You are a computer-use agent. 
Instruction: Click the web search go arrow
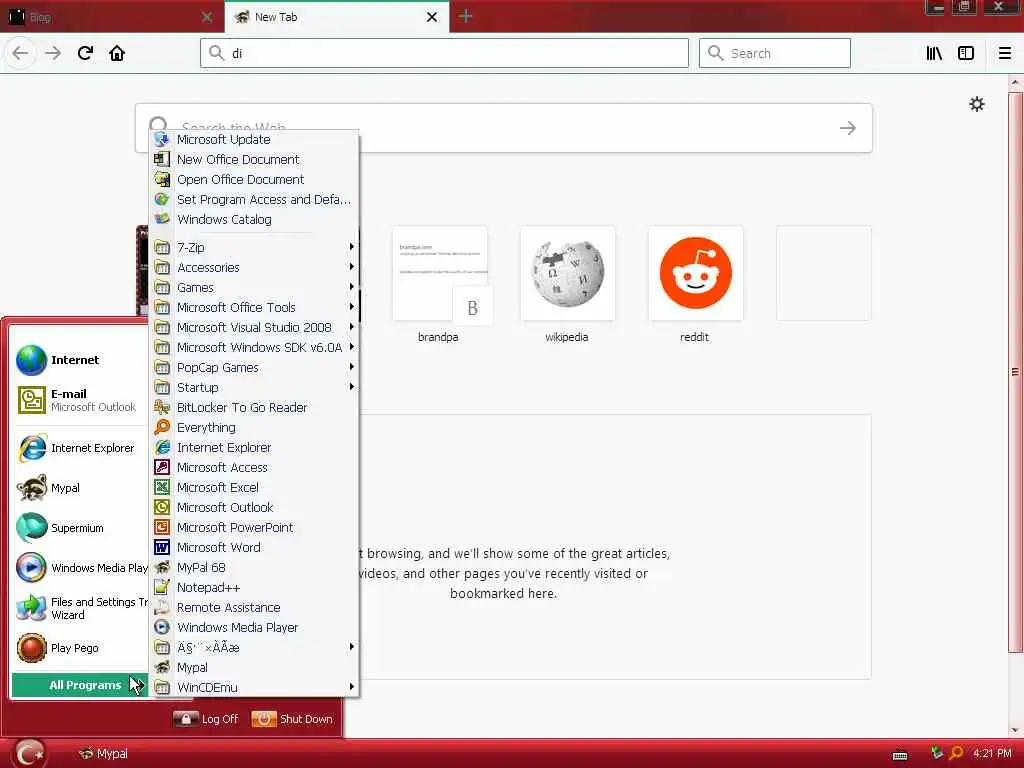848,128
